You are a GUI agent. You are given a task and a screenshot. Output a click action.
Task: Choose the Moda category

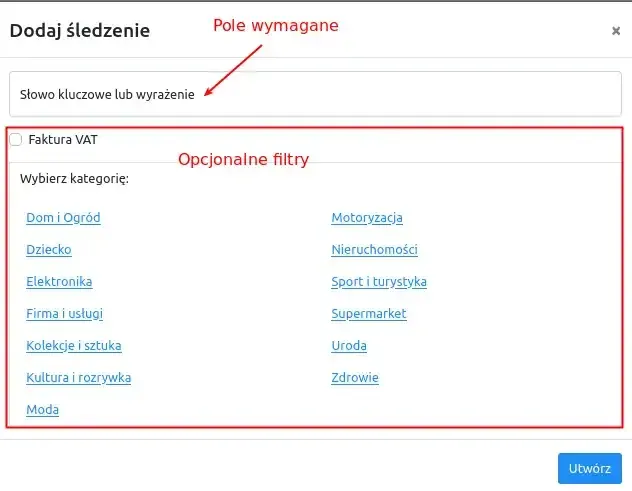pyautogui.click(x=42, y=410)
